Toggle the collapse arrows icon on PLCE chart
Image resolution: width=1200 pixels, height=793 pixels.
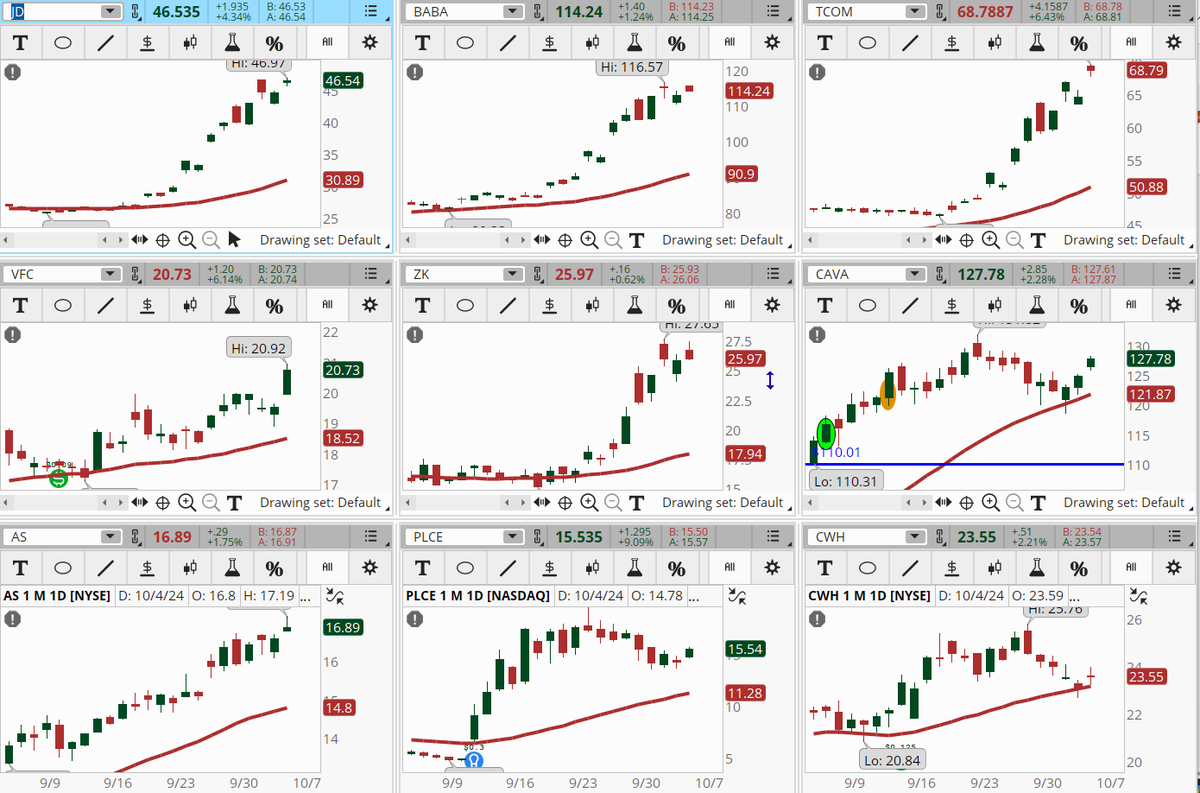click(737, 596)
